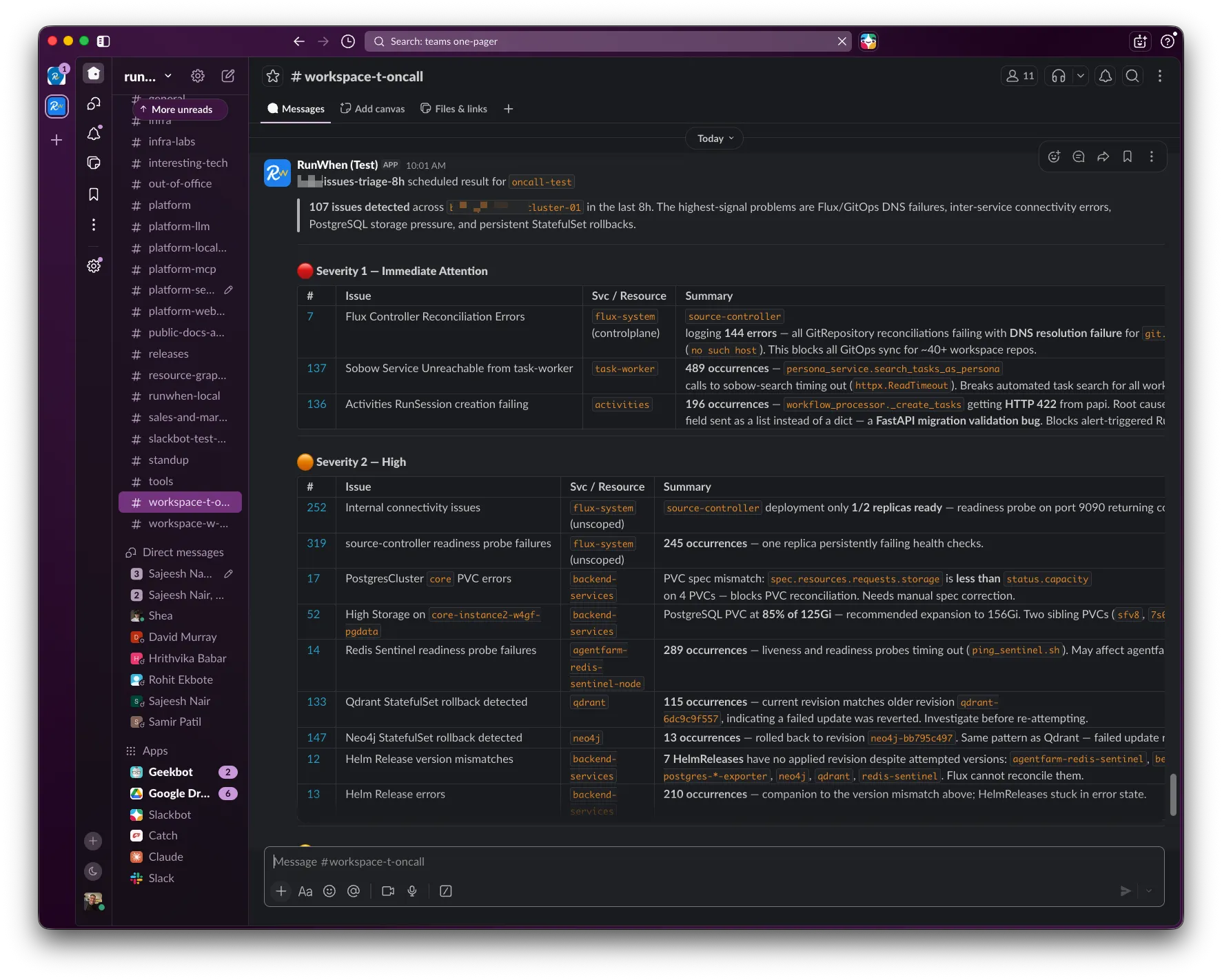Open attachment plus in composer
Viewport: 1222px width, 980px height.
(x=281, y=891)
